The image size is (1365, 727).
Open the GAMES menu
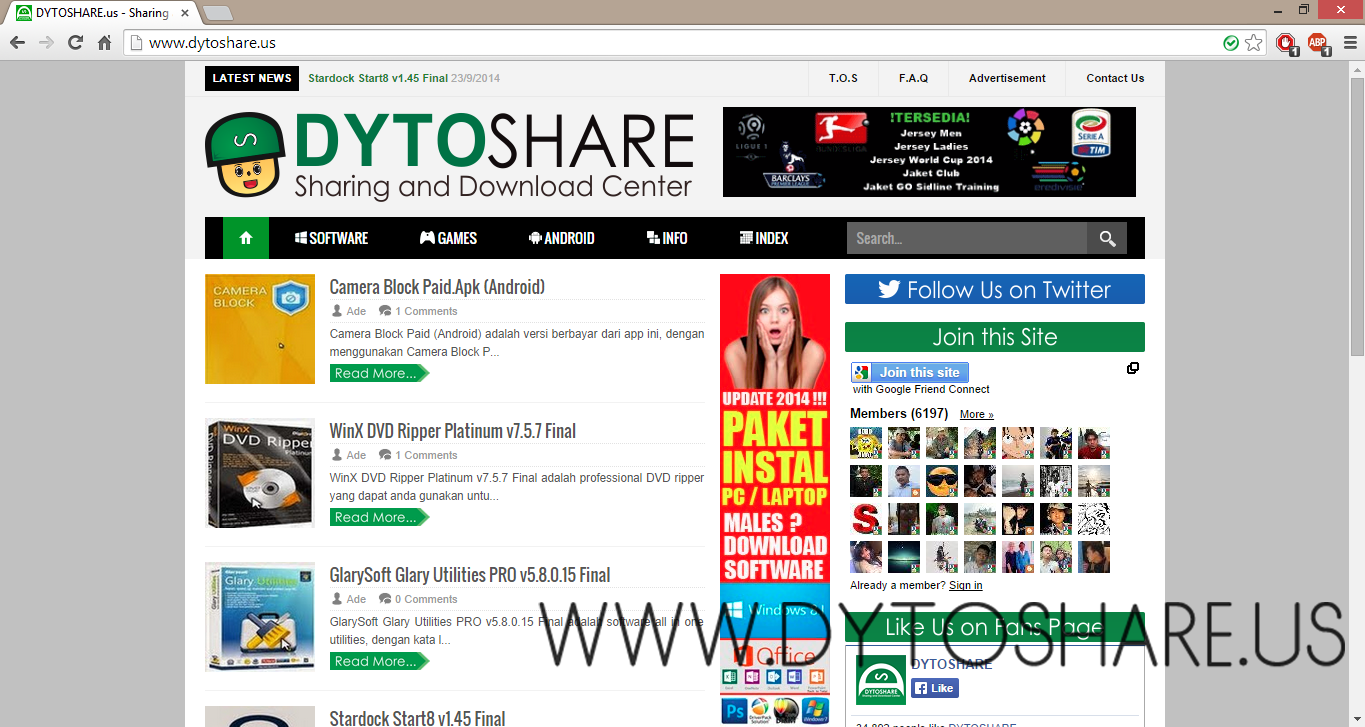coord(448,238)
